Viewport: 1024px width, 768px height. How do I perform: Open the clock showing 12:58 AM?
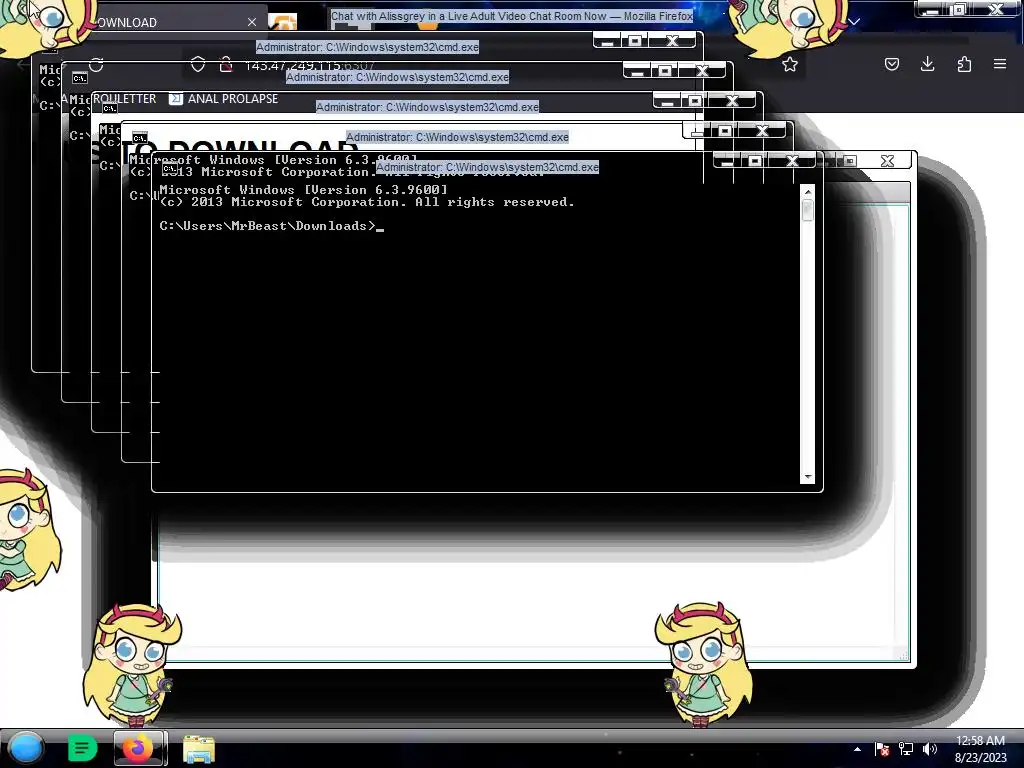980,748
